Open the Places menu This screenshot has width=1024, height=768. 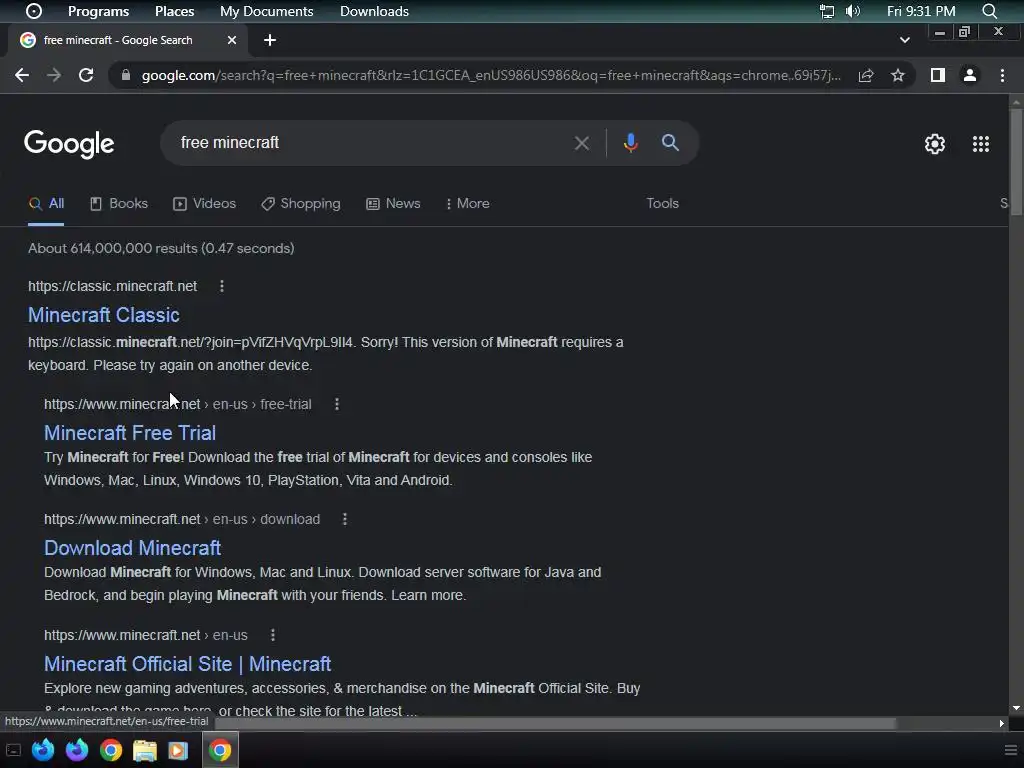pyautogui.click(x=174, y=11)
